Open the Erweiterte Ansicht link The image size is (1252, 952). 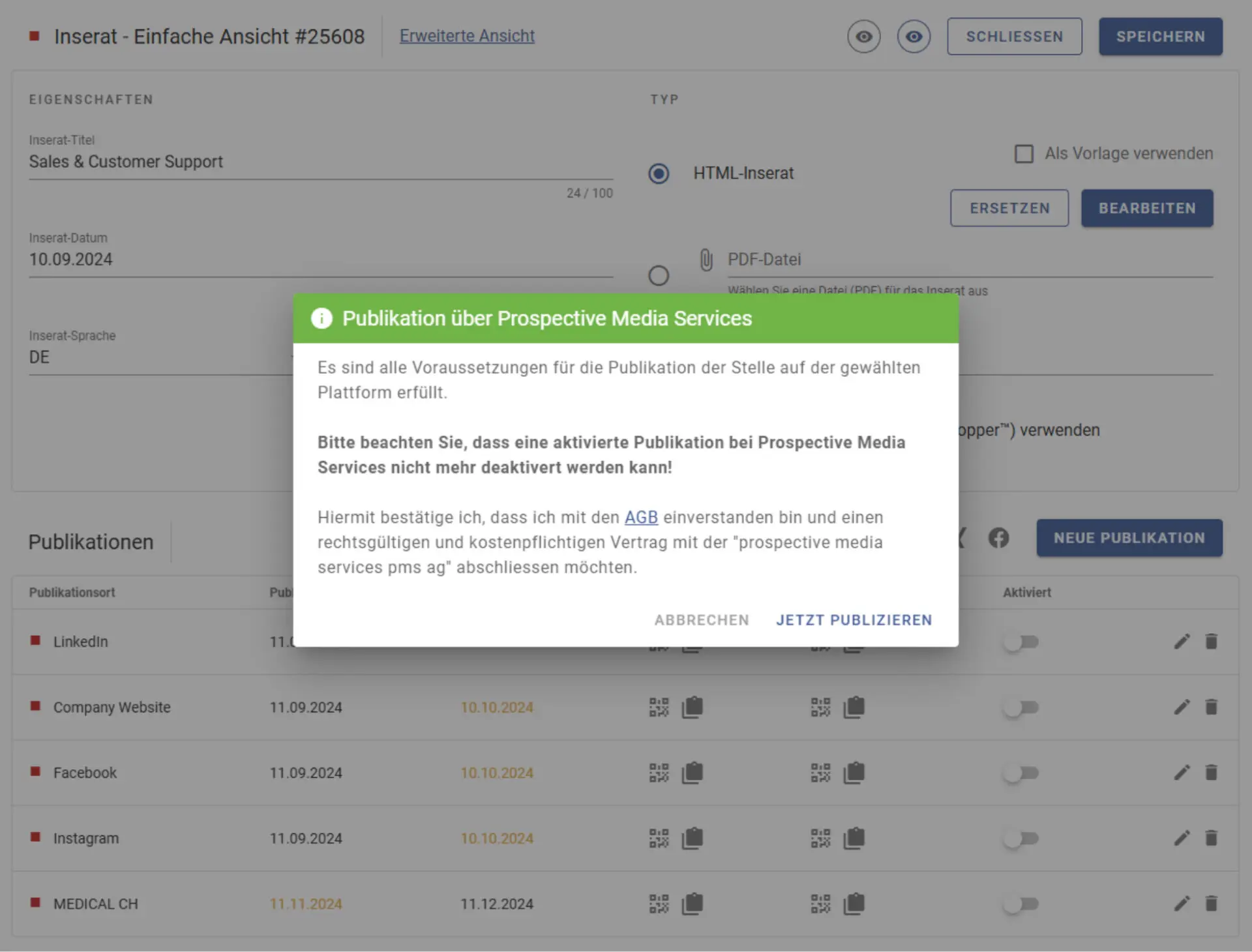coord(467,36)
